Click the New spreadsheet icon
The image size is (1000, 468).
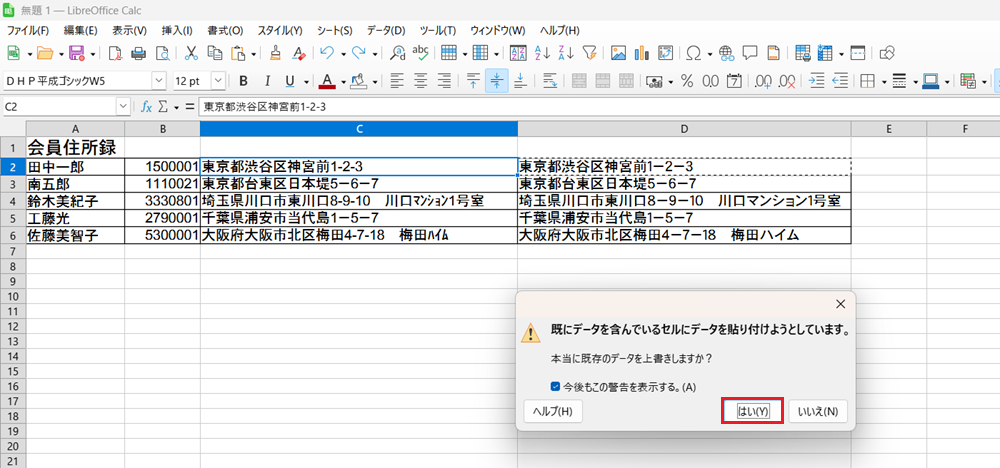(13, 53)
